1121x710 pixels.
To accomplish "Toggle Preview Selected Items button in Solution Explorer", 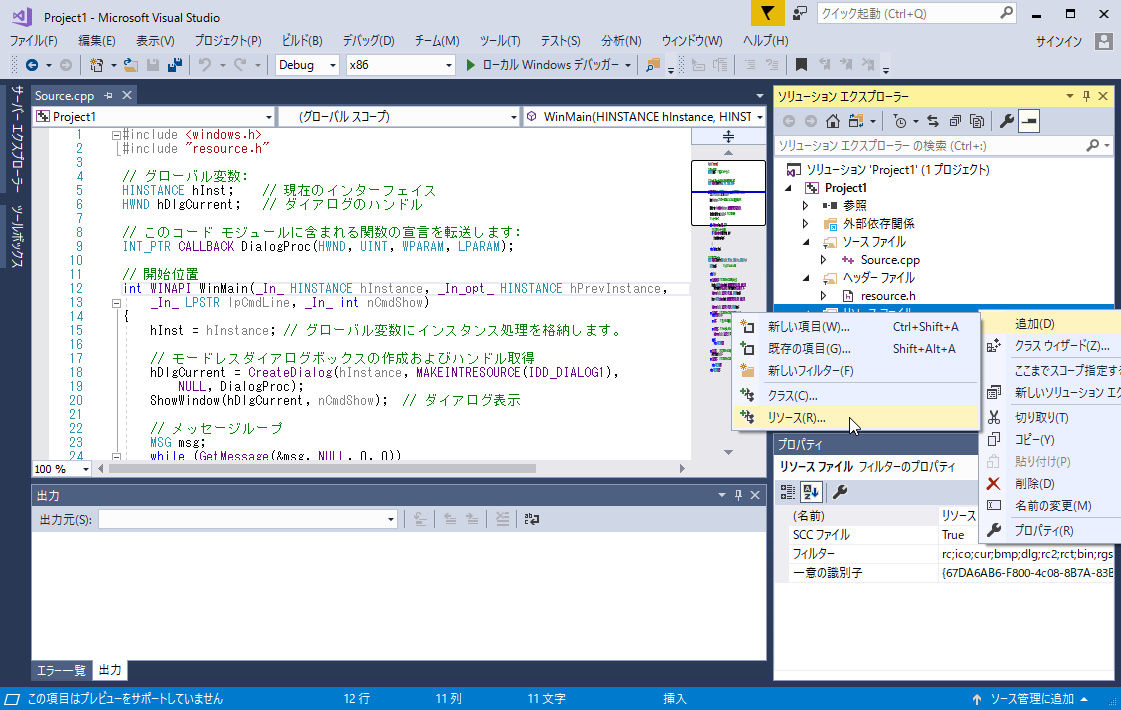I will [x=1029, y=121].
